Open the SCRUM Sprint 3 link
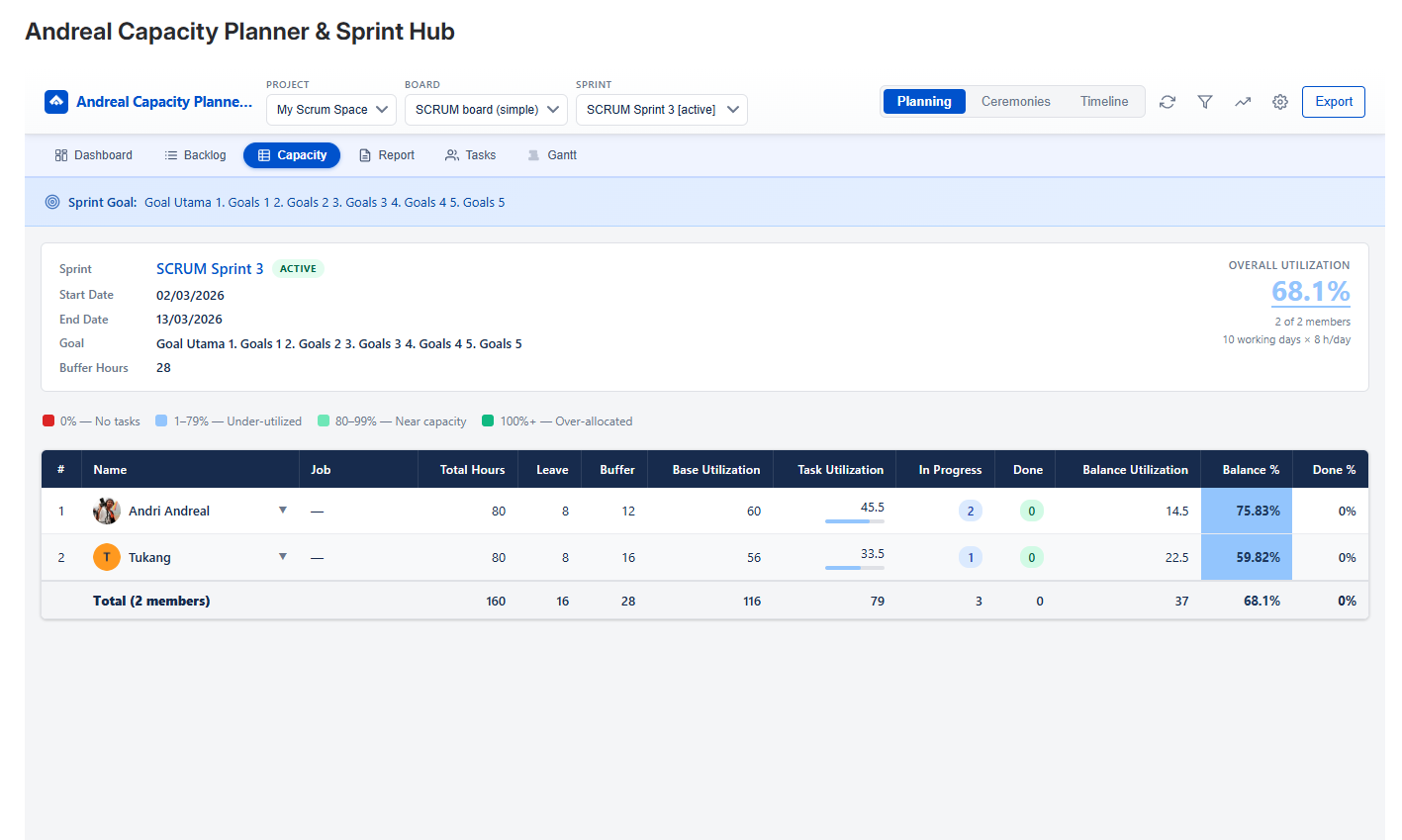Image resolution: width=1402 pixels, height=840 pixels. (x=209, y=268)
